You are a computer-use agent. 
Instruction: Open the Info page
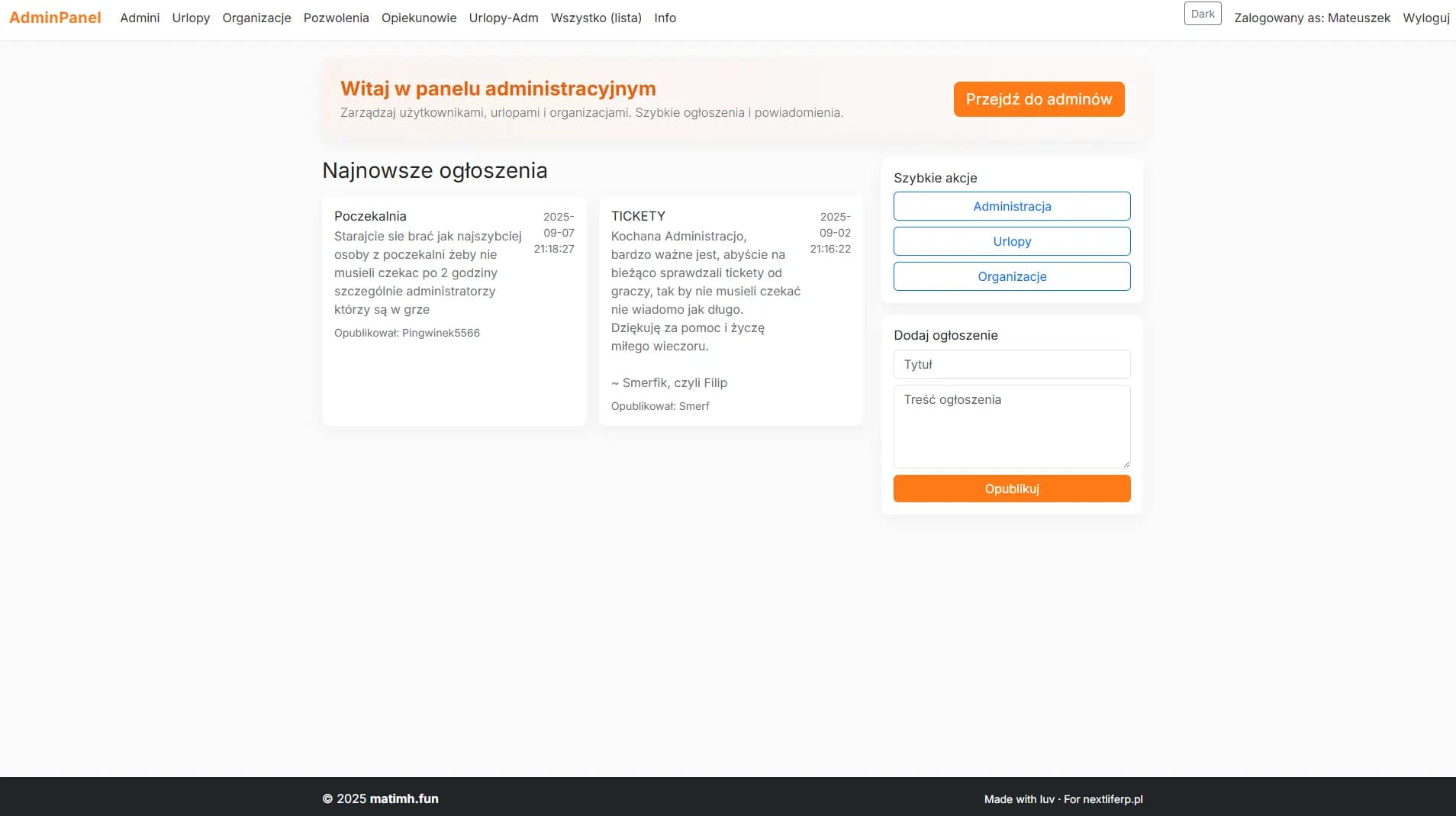664,18
